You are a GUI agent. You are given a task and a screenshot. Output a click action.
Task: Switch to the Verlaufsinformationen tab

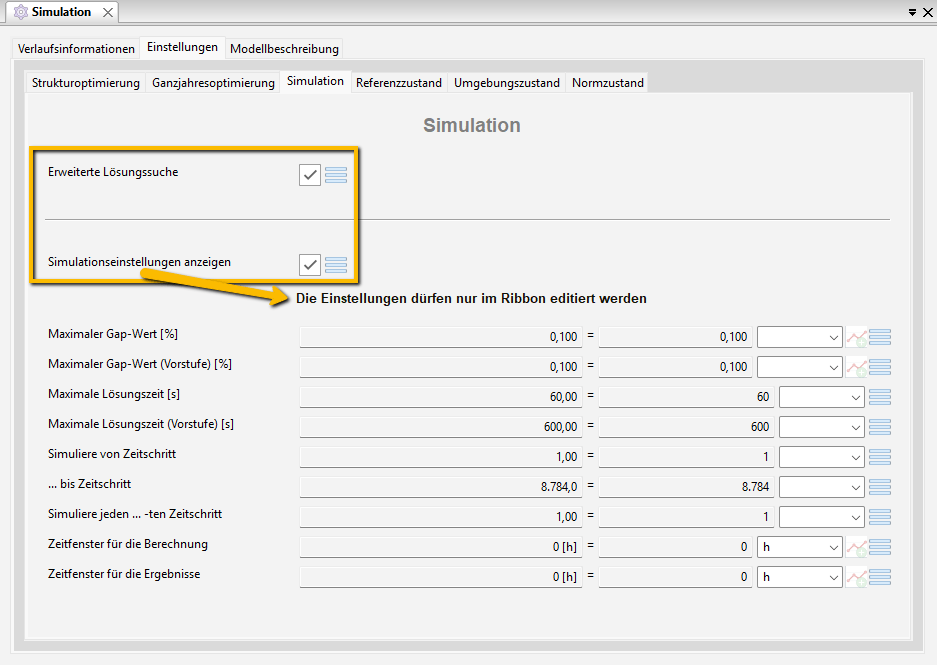click(x=76, y=48)
